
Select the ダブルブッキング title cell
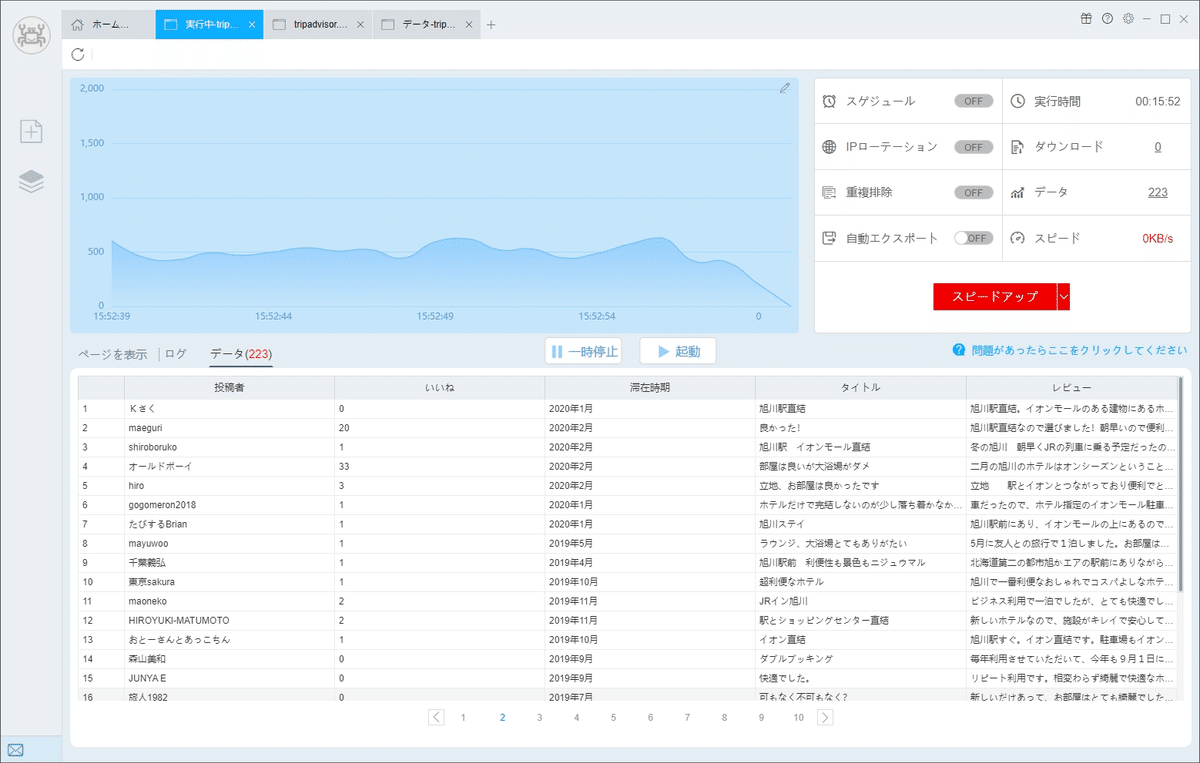click(860, 659)
